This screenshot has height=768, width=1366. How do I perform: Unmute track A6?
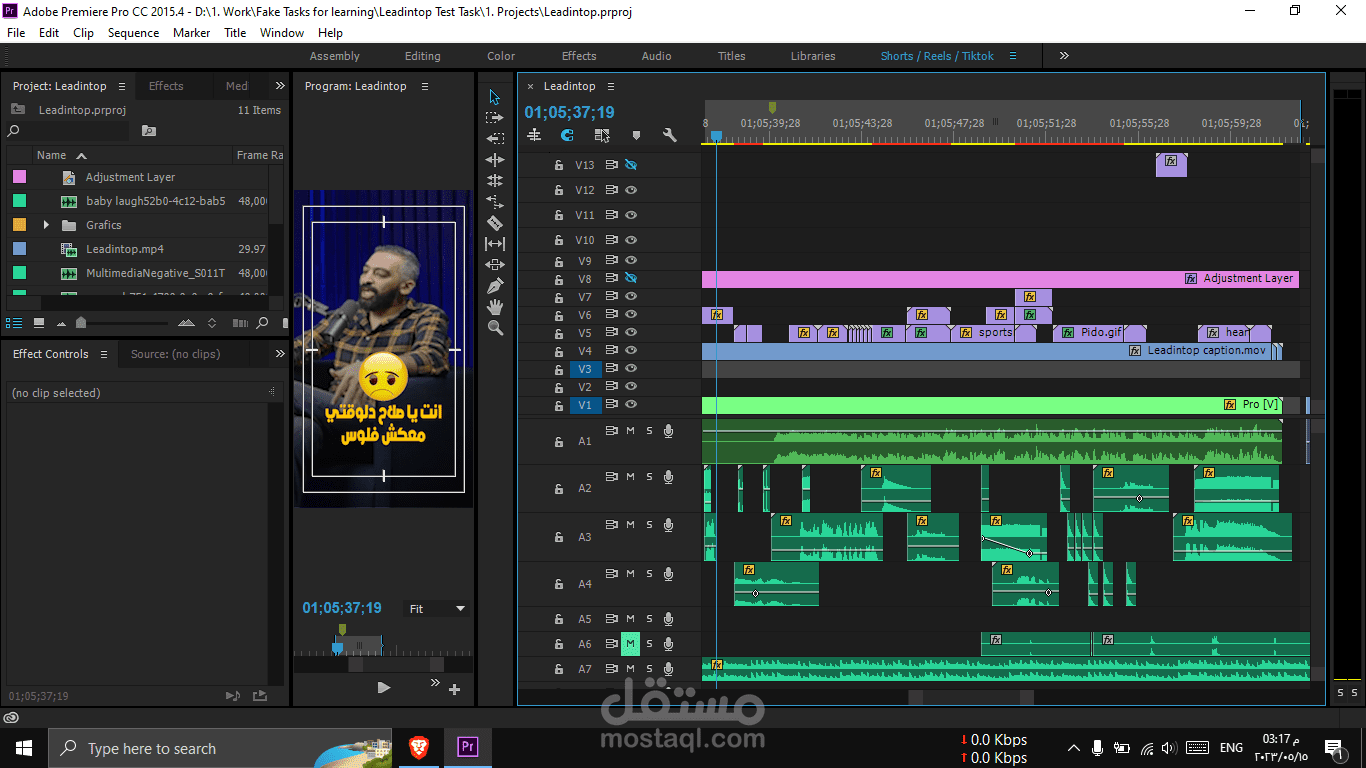[x=630, y=644]
